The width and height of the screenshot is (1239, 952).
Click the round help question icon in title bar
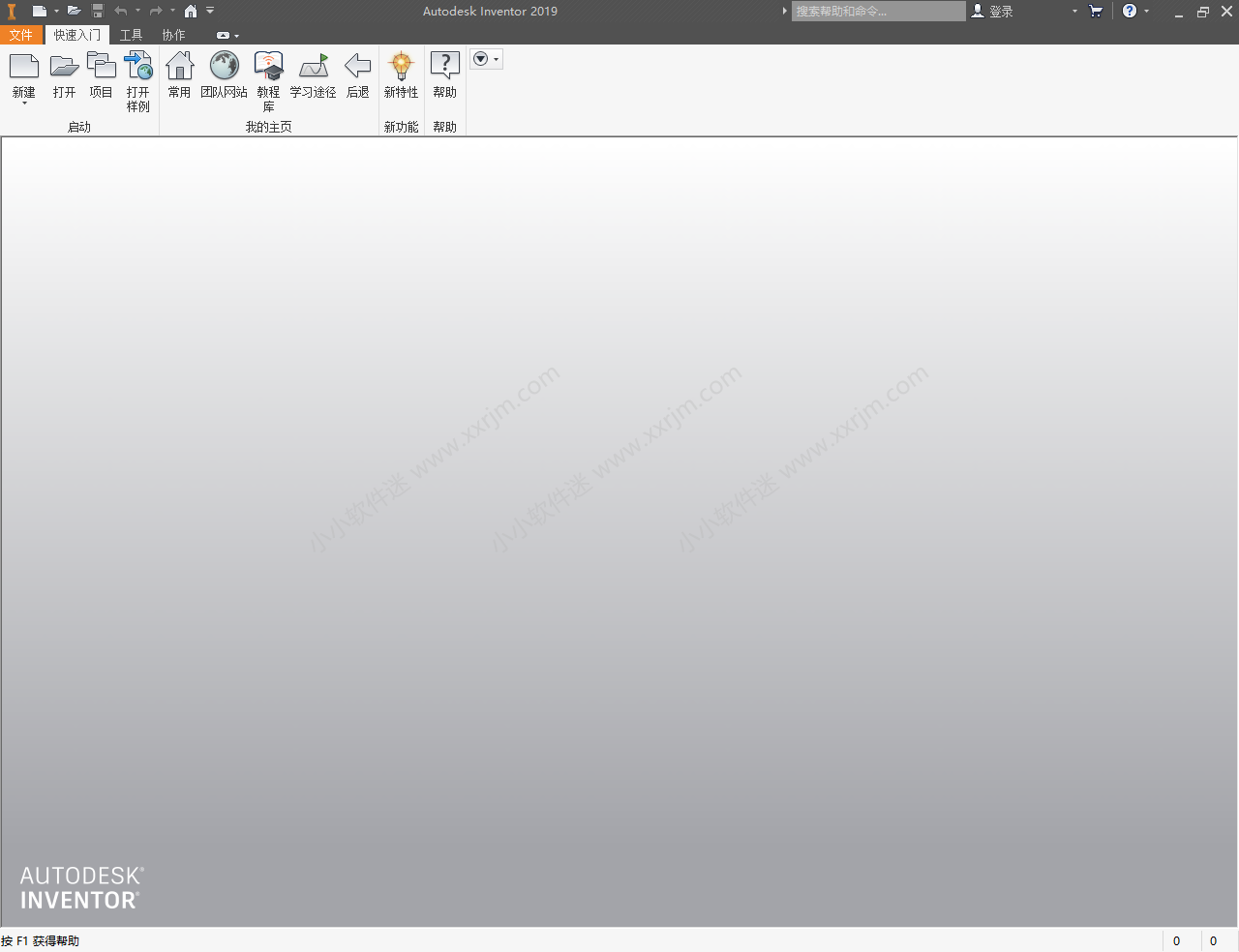1130,12
